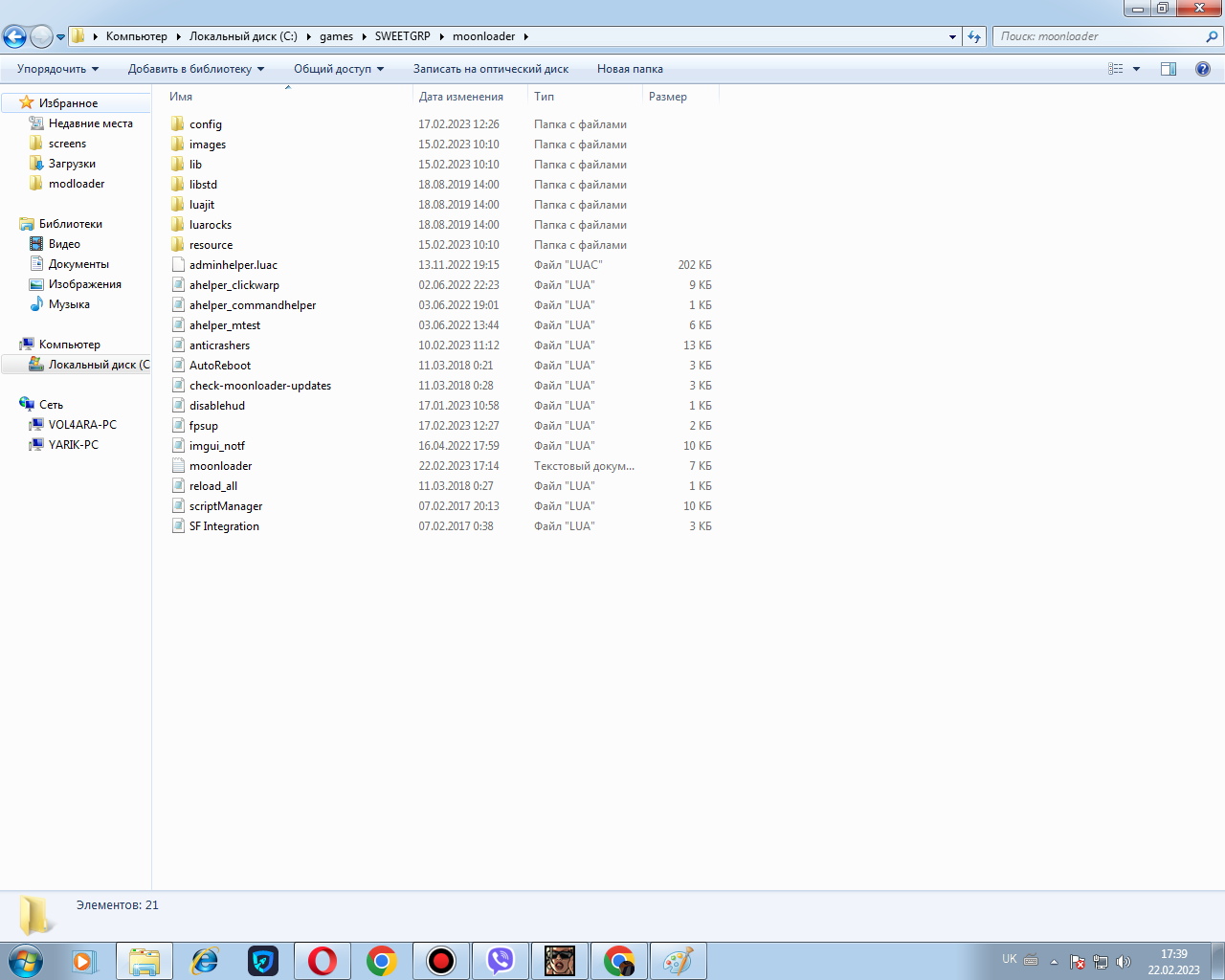The height and width of the screenshot is (980, 1225).
Task: Open the Упорядочить dropdown menu
Action: [x=57, y=69]
